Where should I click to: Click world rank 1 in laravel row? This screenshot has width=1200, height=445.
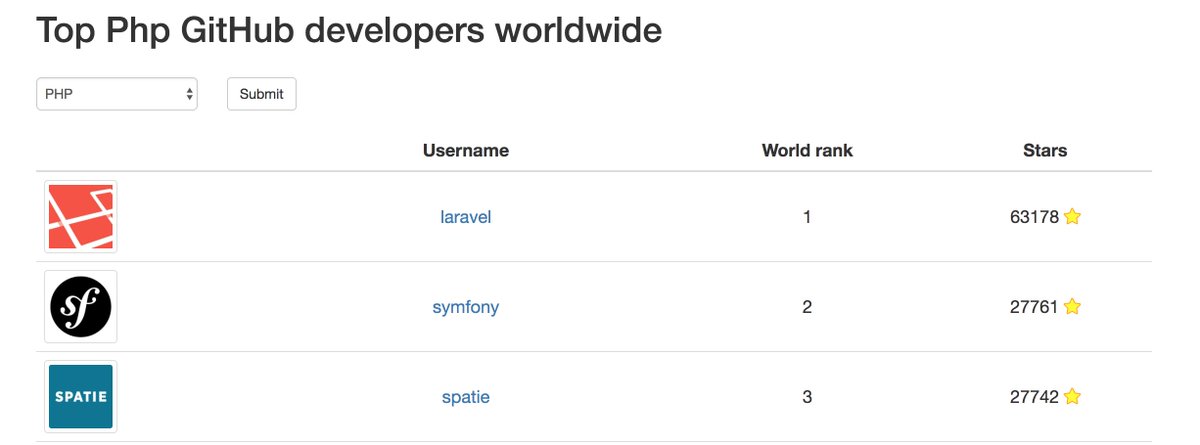(807, 217)
